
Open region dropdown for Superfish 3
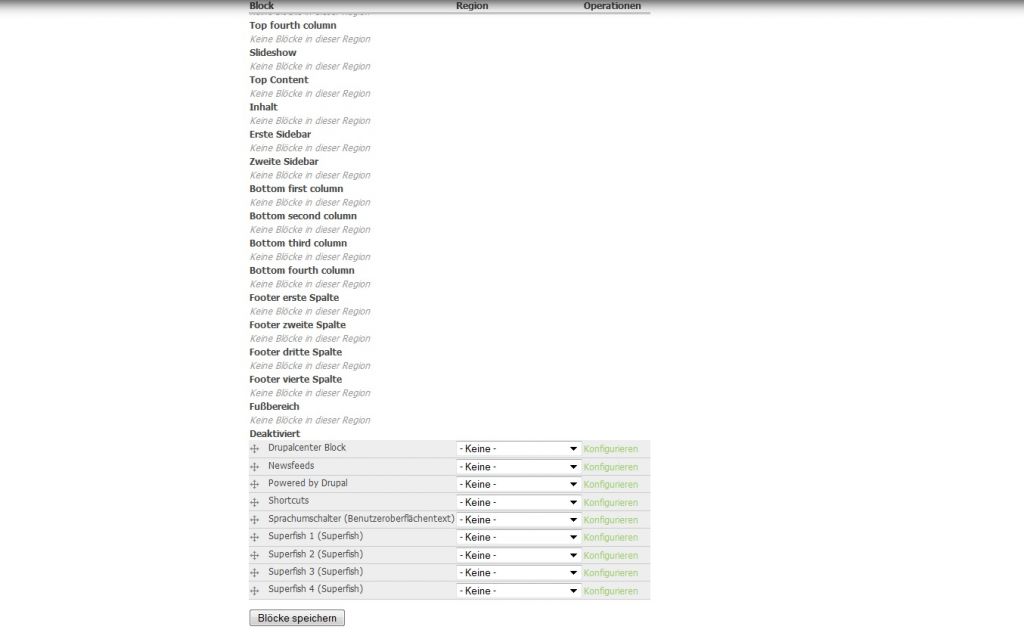518,573
